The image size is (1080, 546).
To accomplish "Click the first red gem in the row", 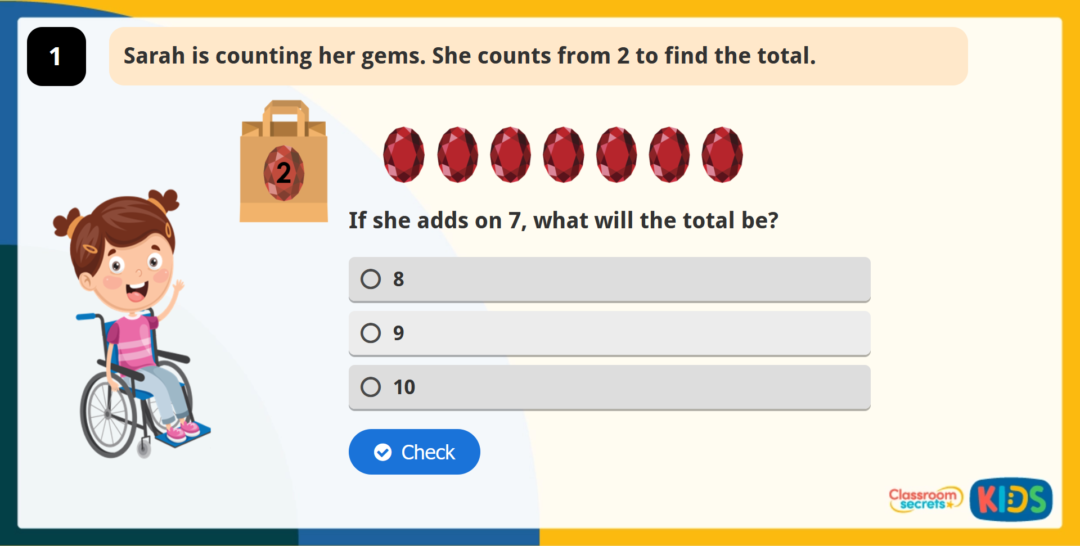I will [404, 155].
